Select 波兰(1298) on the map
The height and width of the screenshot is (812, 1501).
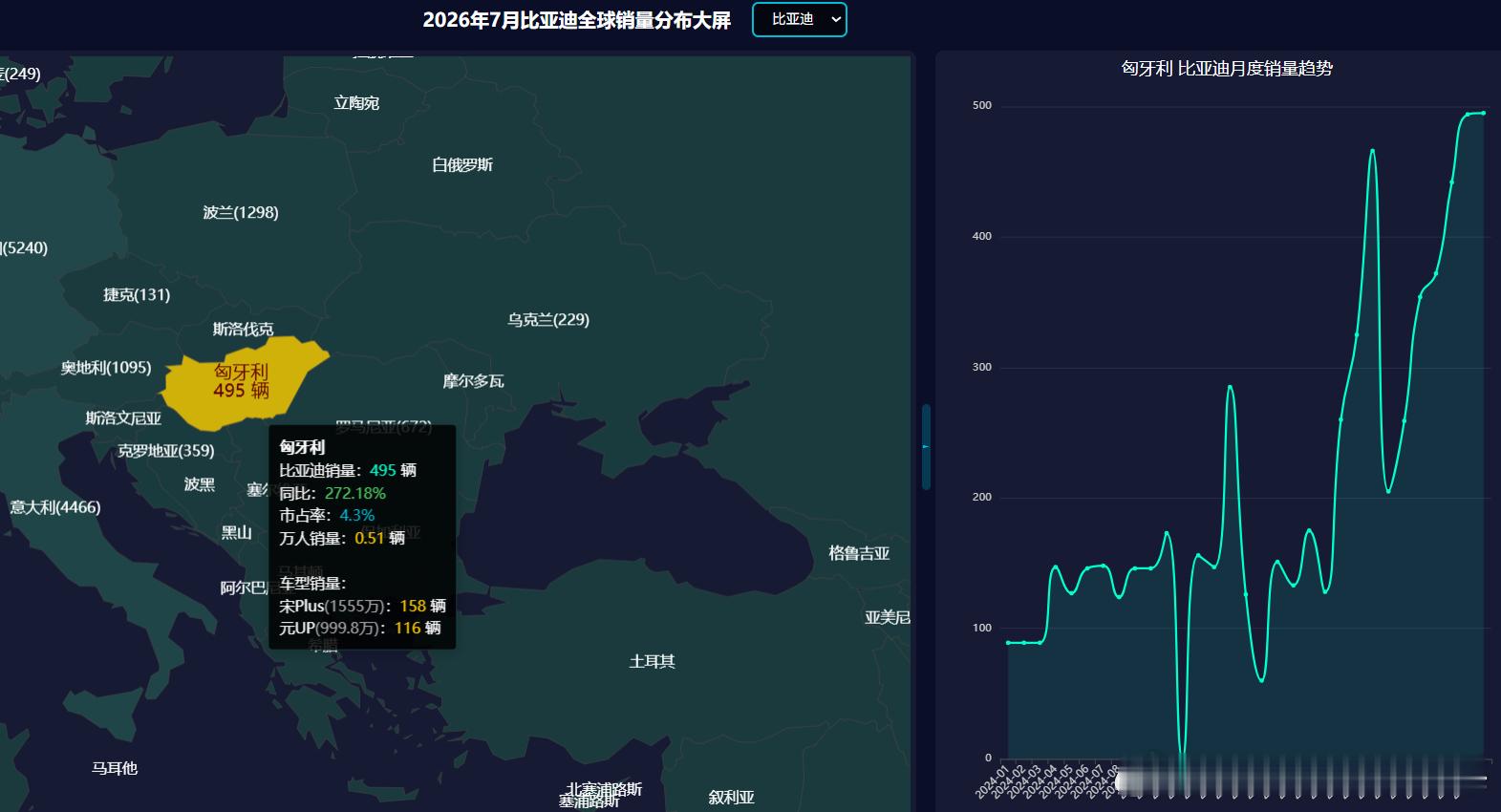pos(241,213)
